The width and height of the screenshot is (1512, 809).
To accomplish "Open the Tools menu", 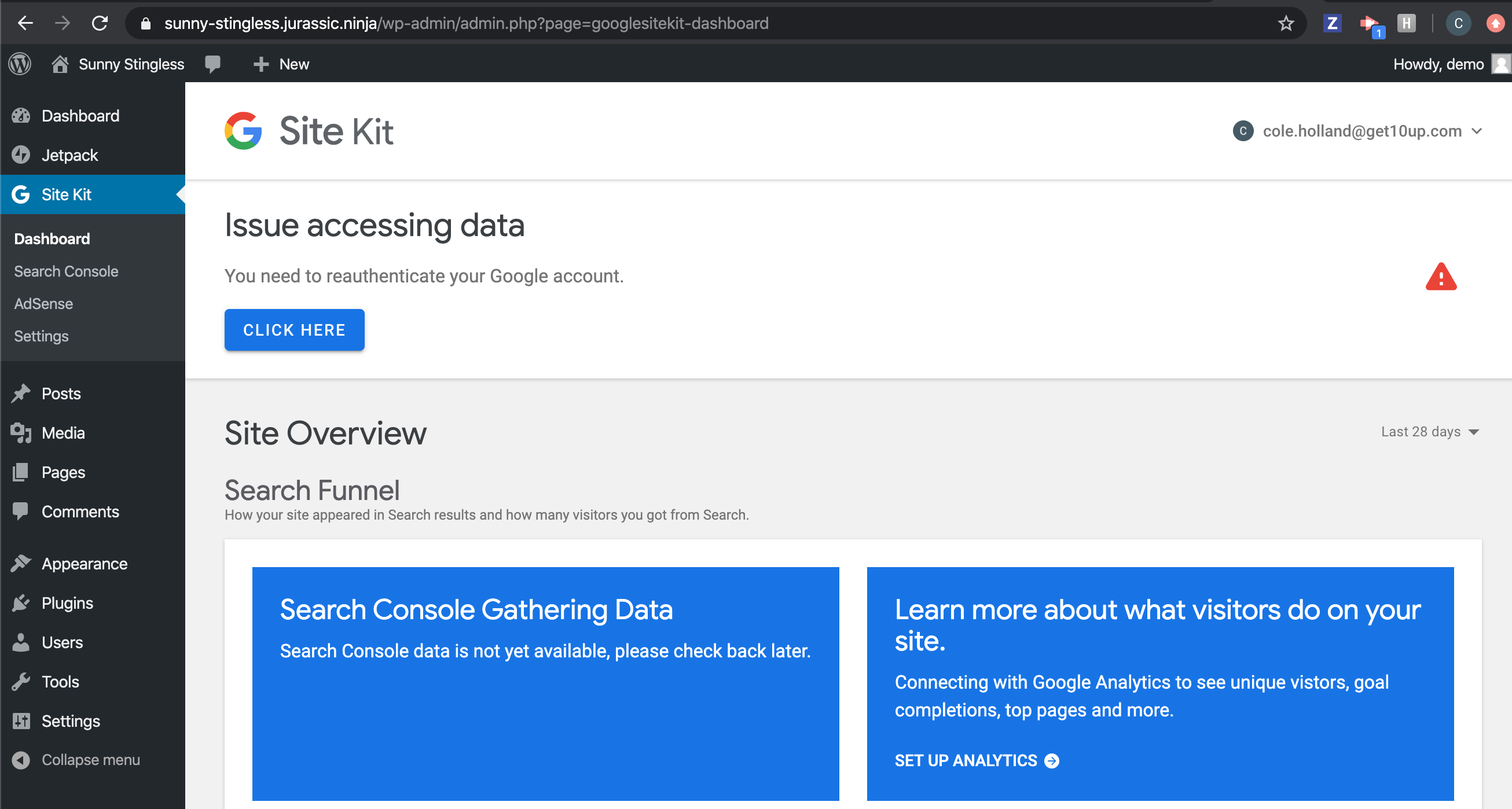I will click(93, 681).
